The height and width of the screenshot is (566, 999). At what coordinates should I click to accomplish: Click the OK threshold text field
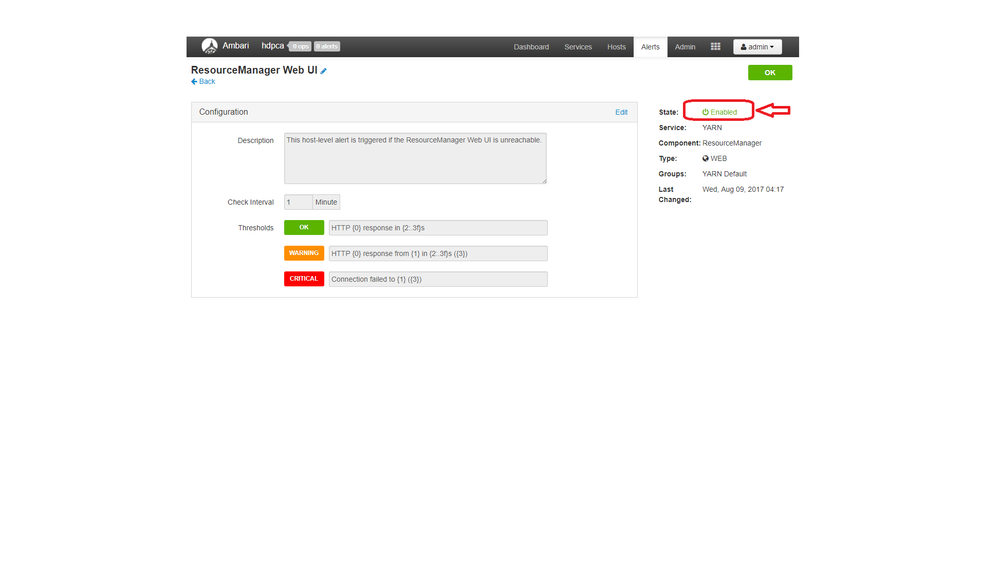tap(438, 228)
